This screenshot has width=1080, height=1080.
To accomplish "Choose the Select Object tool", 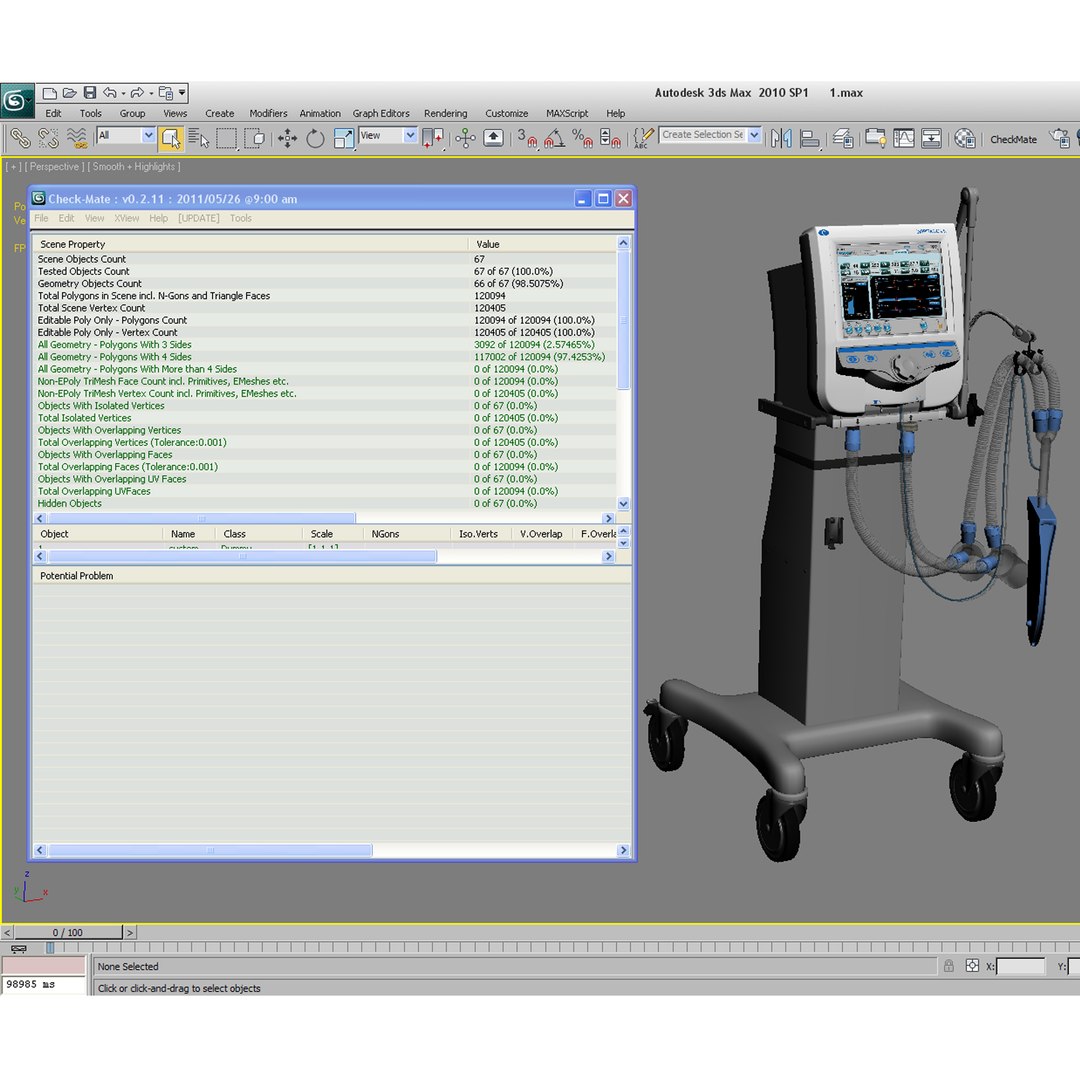I will [x=170, y=138].
